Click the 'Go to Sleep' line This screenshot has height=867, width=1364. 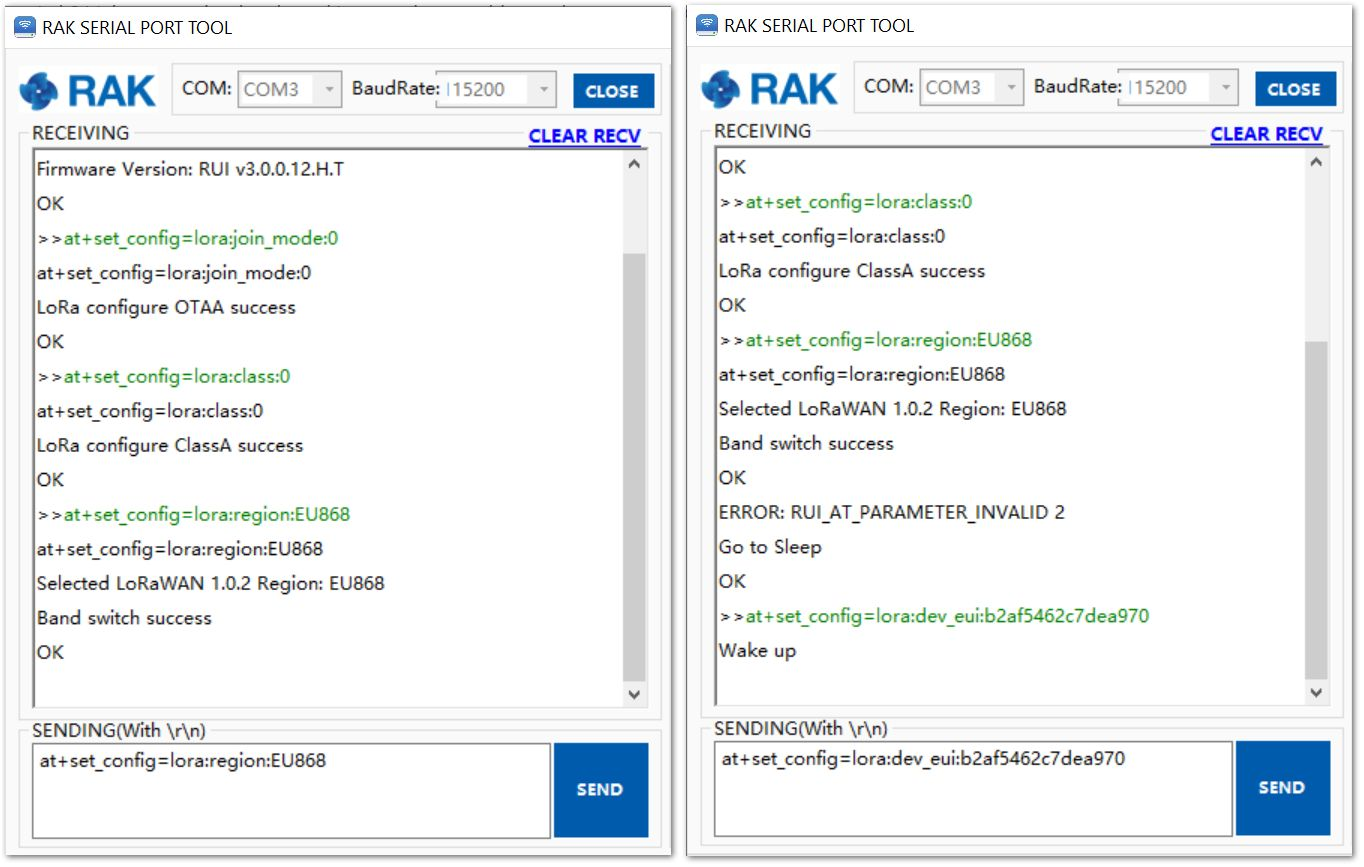click(770, 547)
